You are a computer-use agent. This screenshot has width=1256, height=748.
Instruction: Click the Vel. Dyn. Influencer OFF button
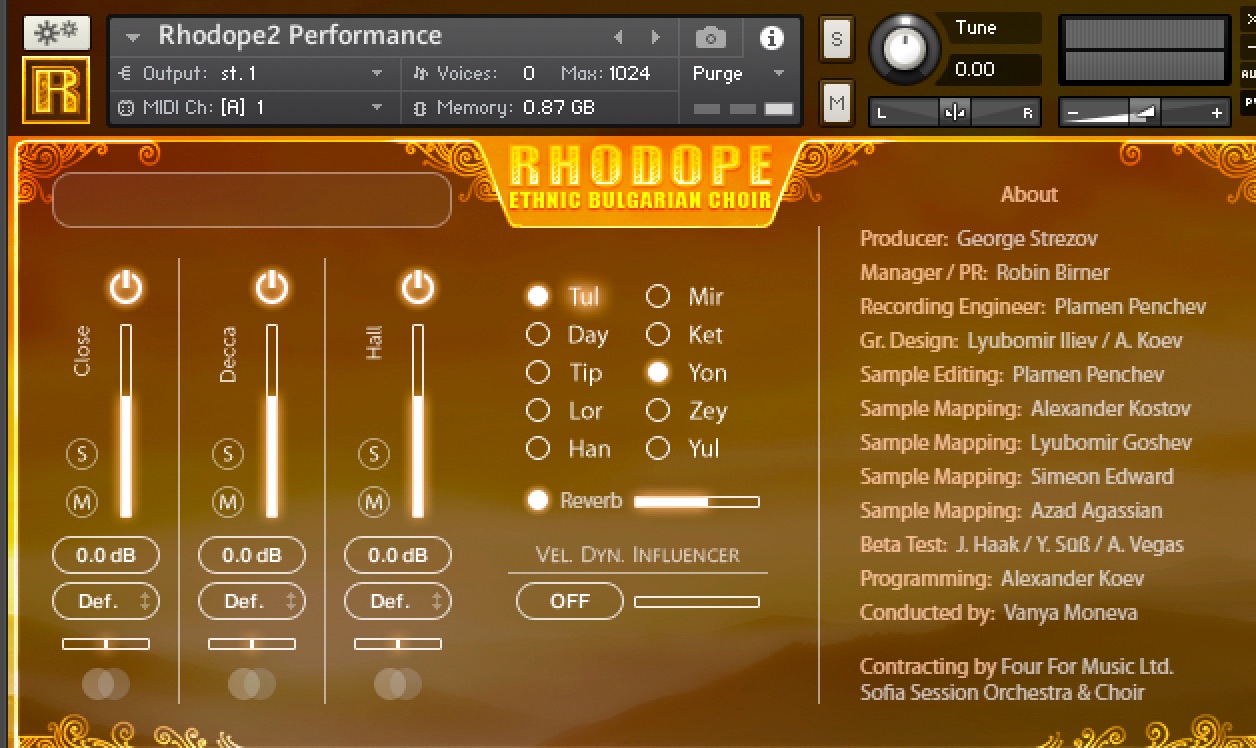point(570,601)
